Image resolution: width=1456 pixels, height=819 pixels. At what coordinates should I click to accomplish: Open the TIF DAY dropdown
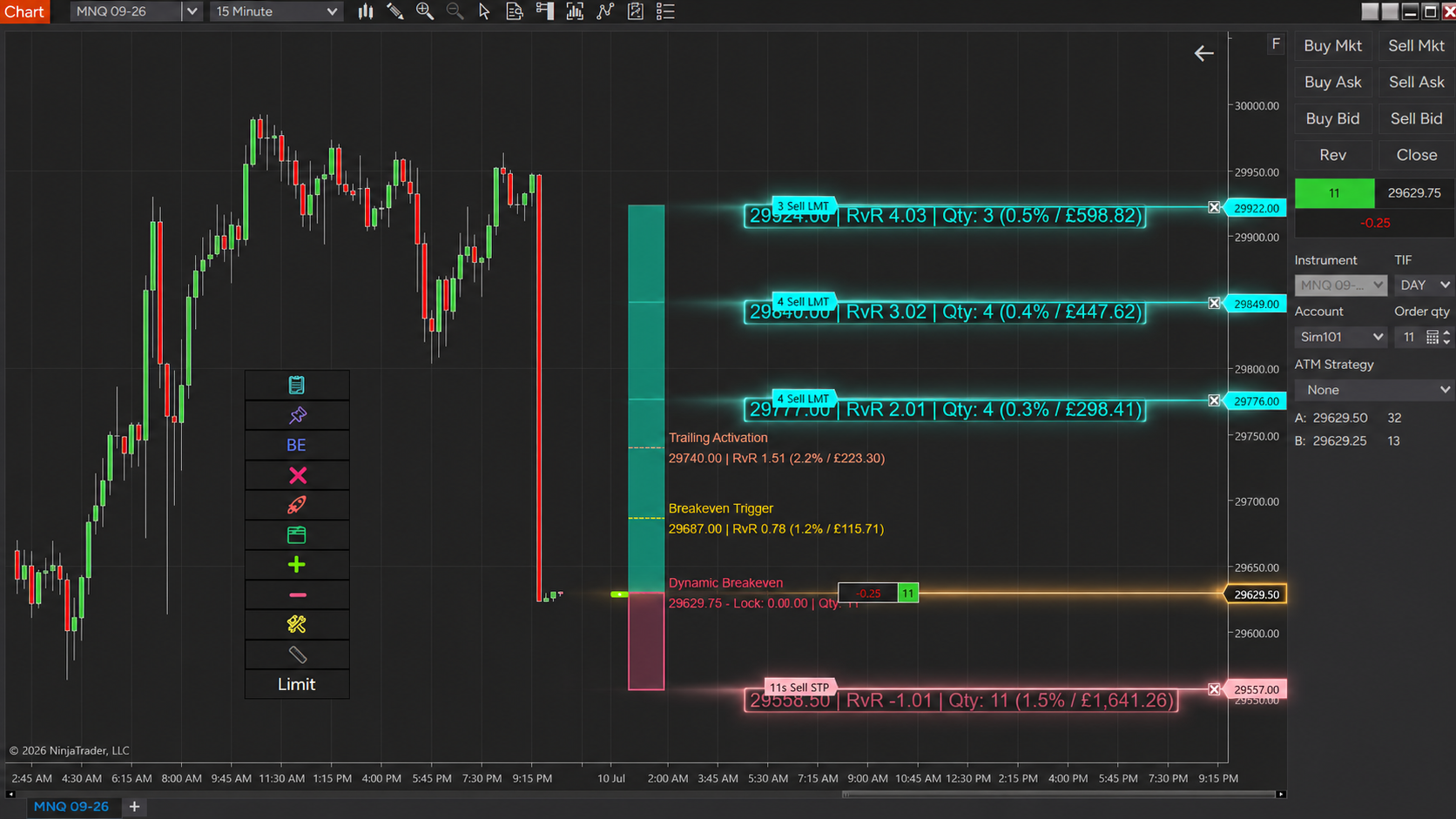pos(1424,285)
